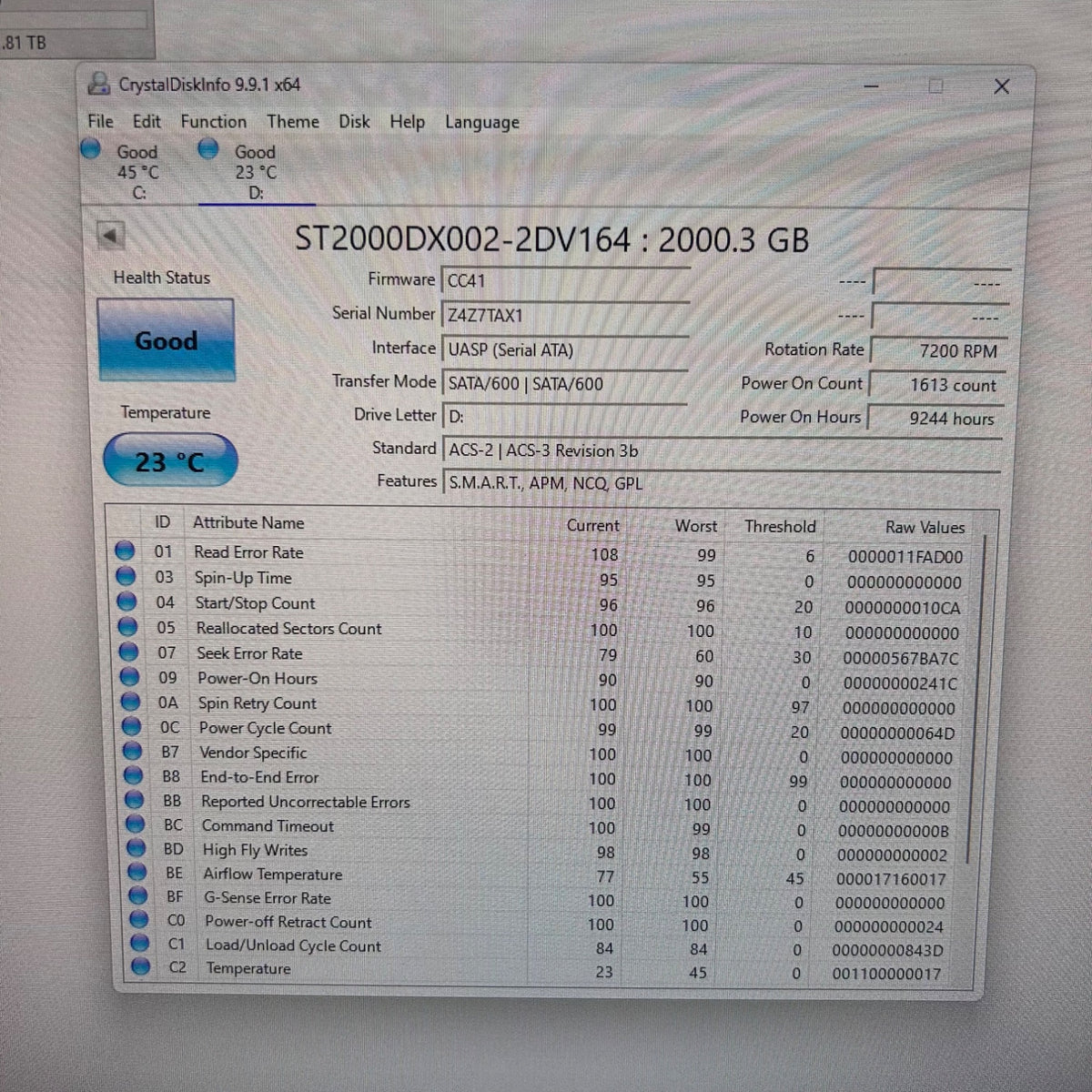Click the status orb for Reallocated Sectors Count
Viewport: 1092px width, 1092px height.
tap(128, 627)
